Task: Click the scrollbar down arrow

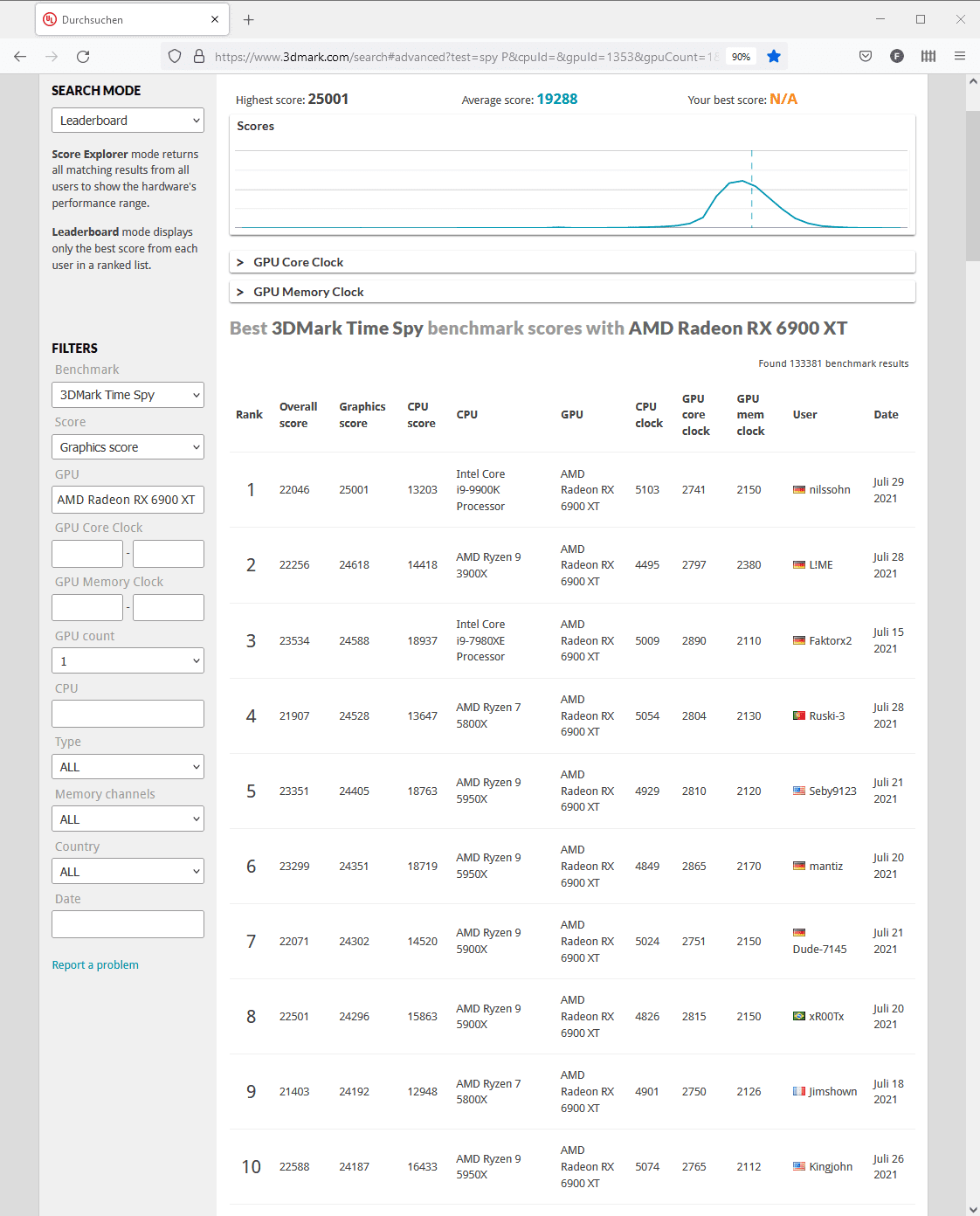Action: [973, 1208]
